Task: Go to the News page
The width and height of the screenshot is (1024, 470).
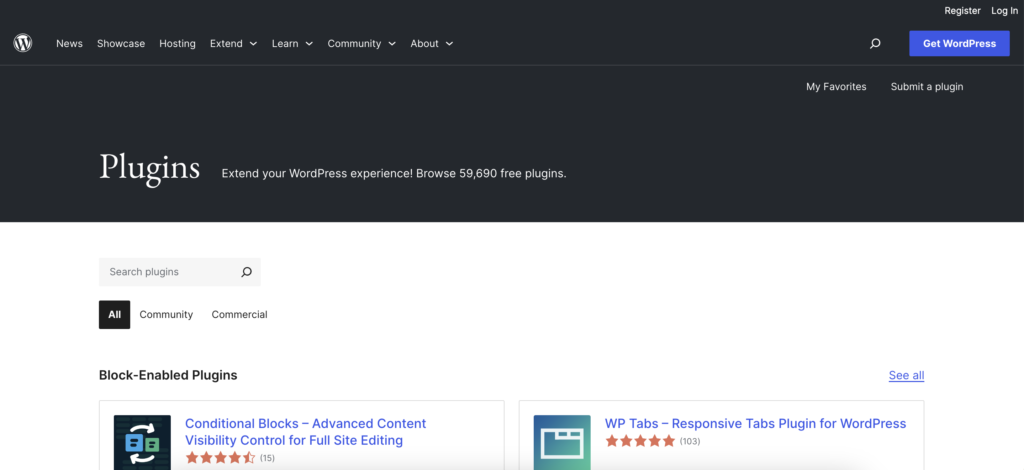Action: [x=69, y=44]
